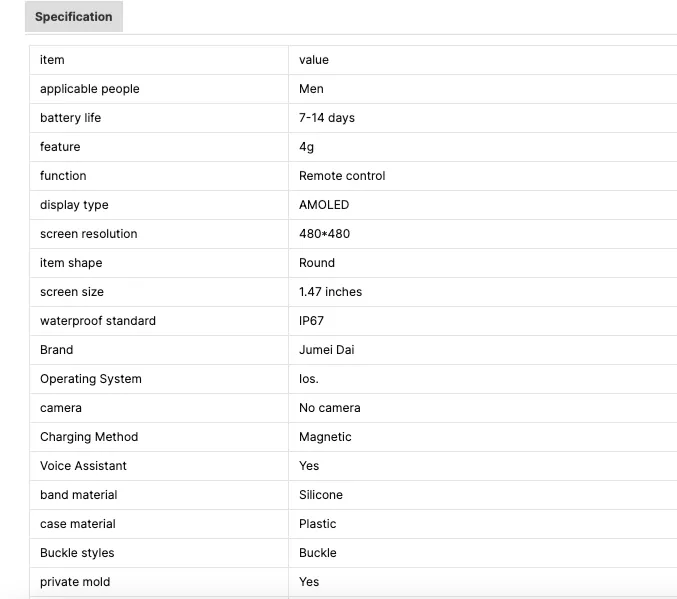Select the 'waterproof standard' label
The height and width of the screenshot is (599, 677).
click(x=98, y=321)
